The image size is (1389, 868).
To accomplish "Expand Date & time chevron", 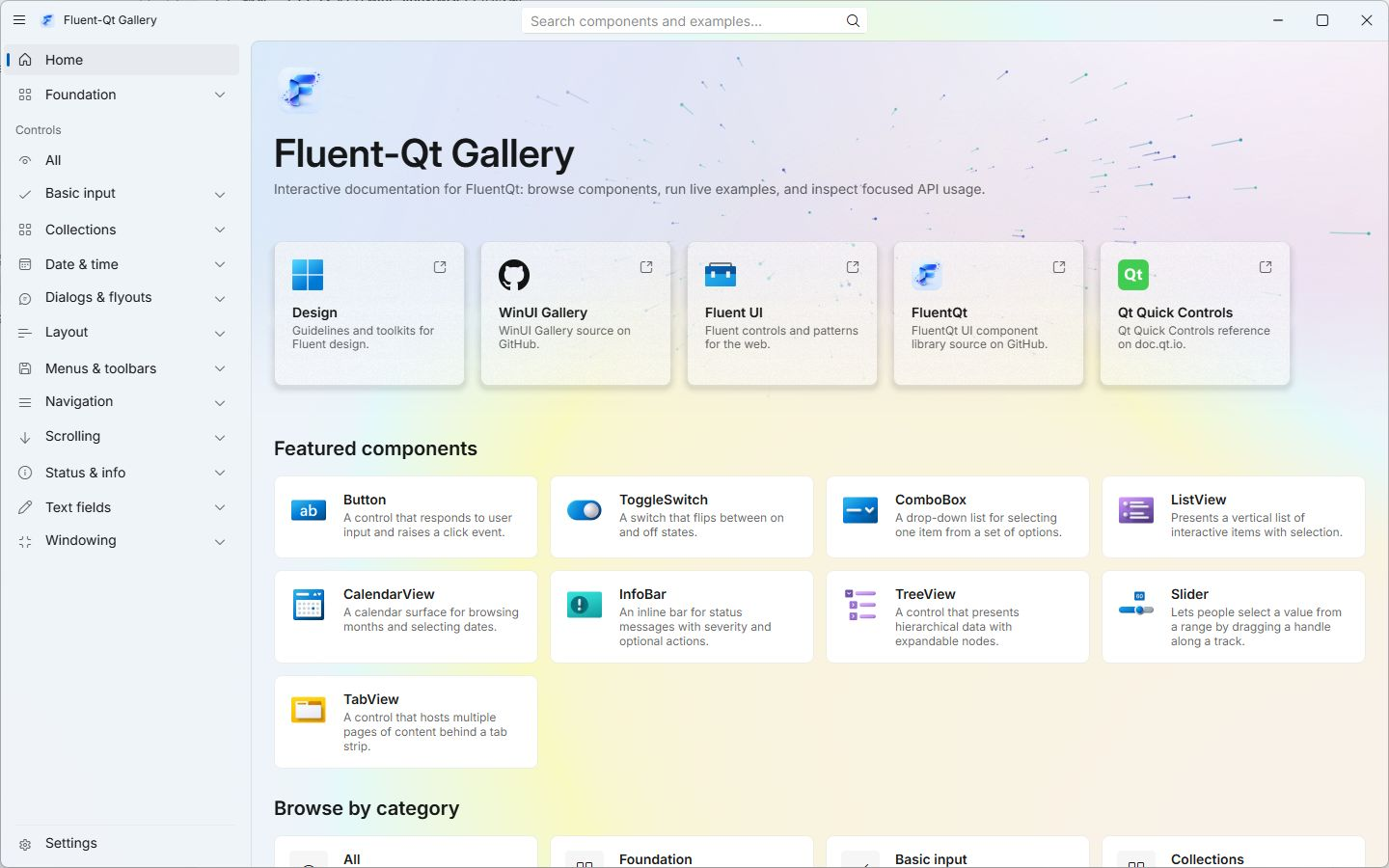I will [x=220, y=264].
